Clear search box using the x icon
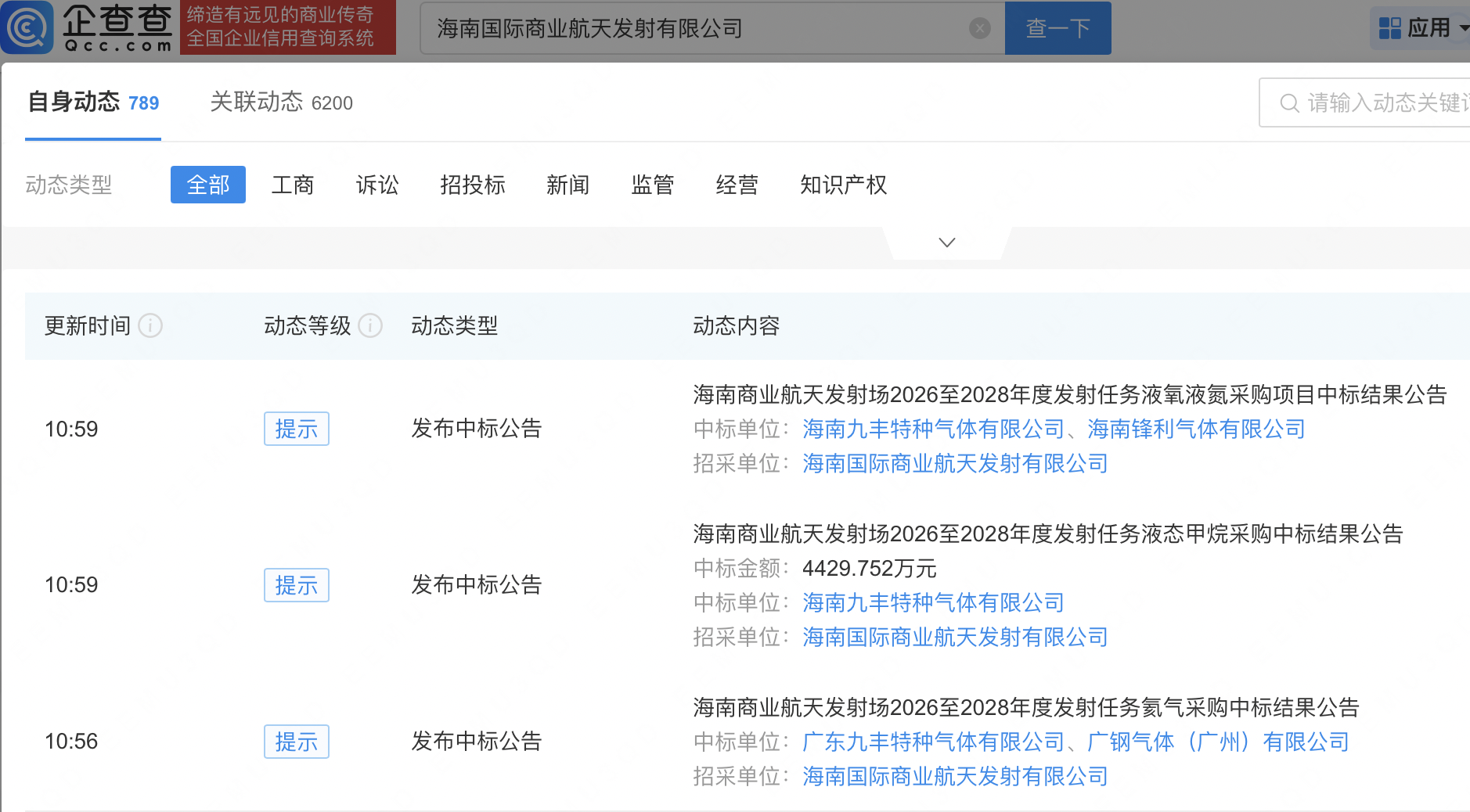Image resolution: width=1470 pixels, height=812 pixels. point(980,28)
